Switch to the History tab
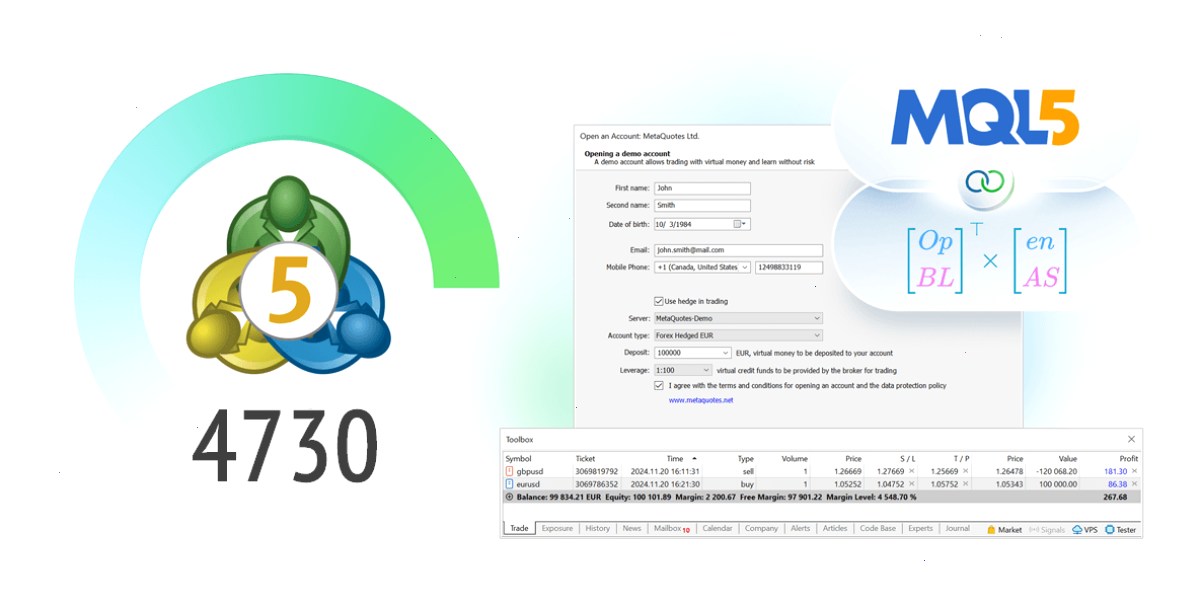 (x=597, y=529)
